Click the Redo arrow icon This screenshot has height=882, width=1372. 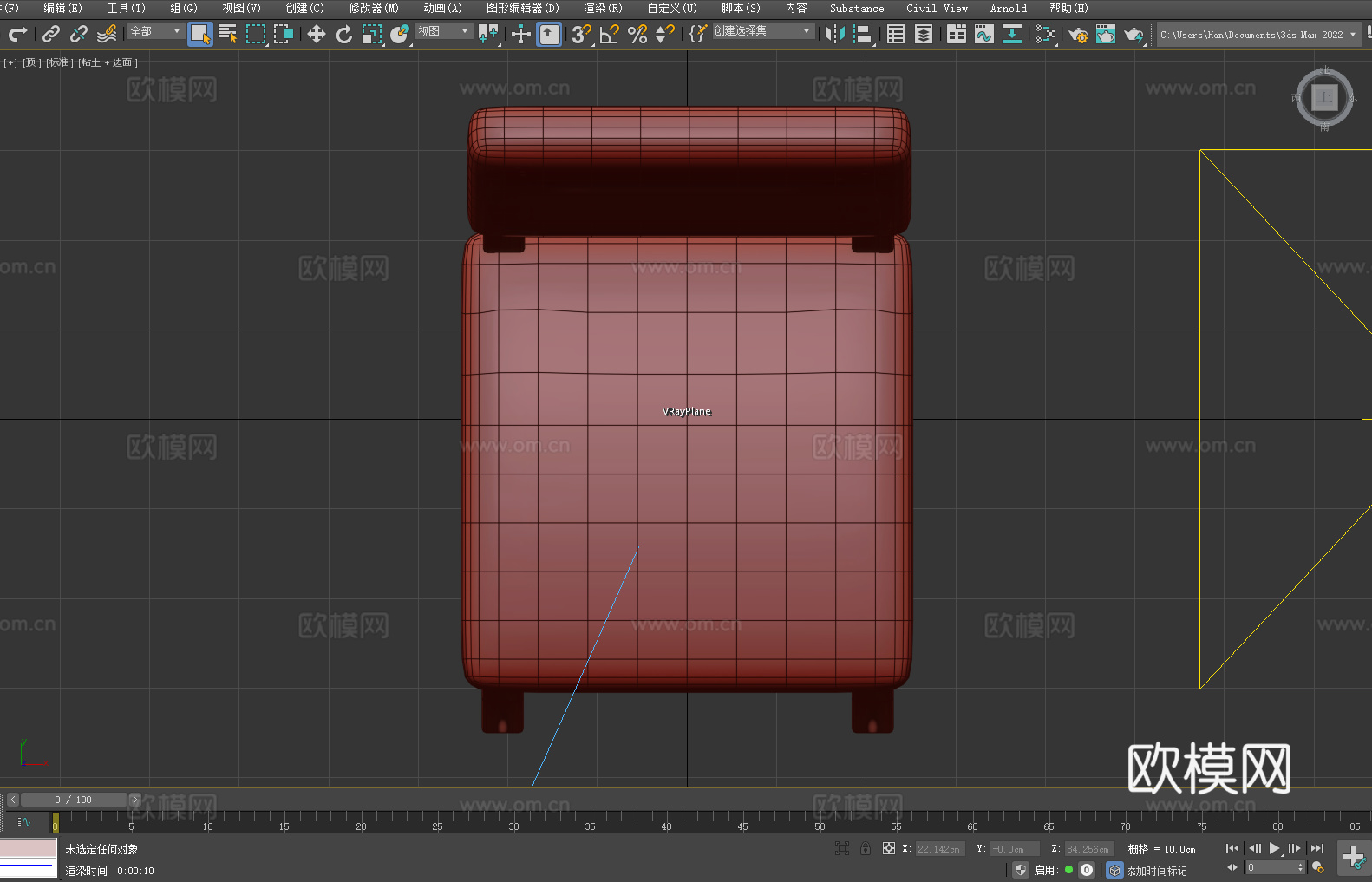(x=17, y=34)
